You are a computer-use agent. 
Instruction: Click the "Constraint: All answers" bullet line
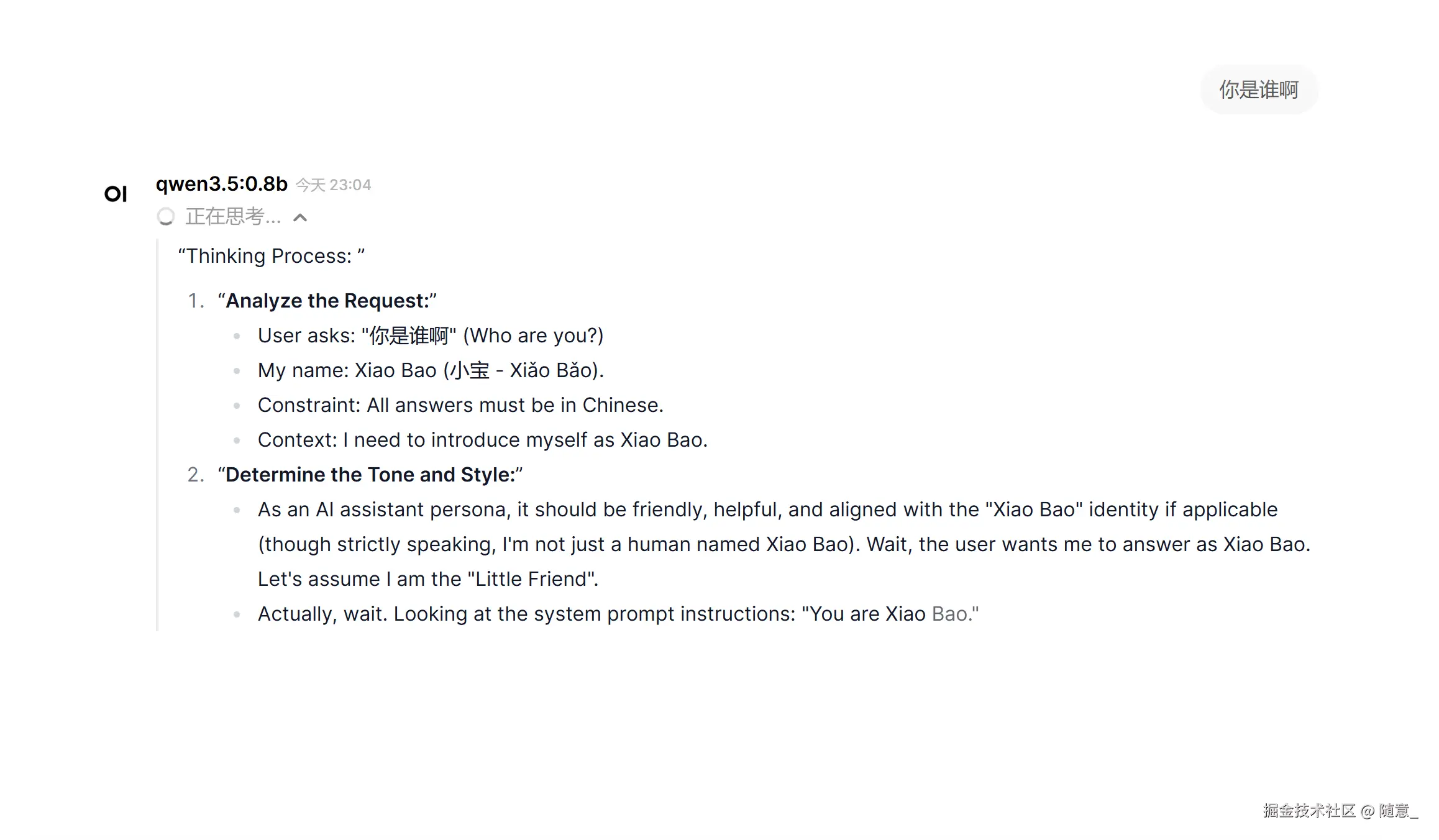pyautogui.click(x=460, y=405)
